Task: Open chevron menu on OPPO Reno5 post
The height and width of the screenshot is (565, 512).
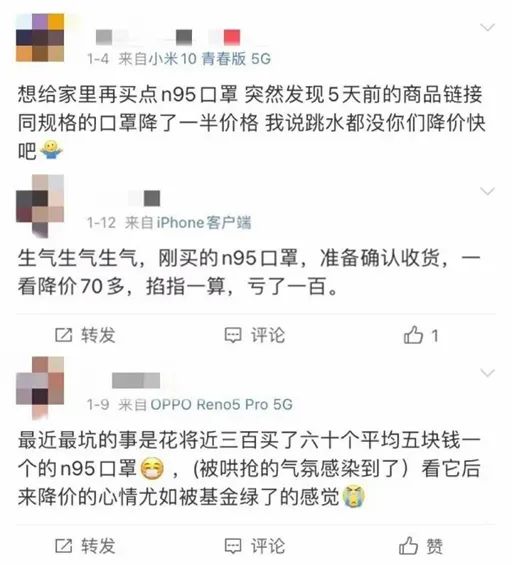Action: (x=487, y=373)
